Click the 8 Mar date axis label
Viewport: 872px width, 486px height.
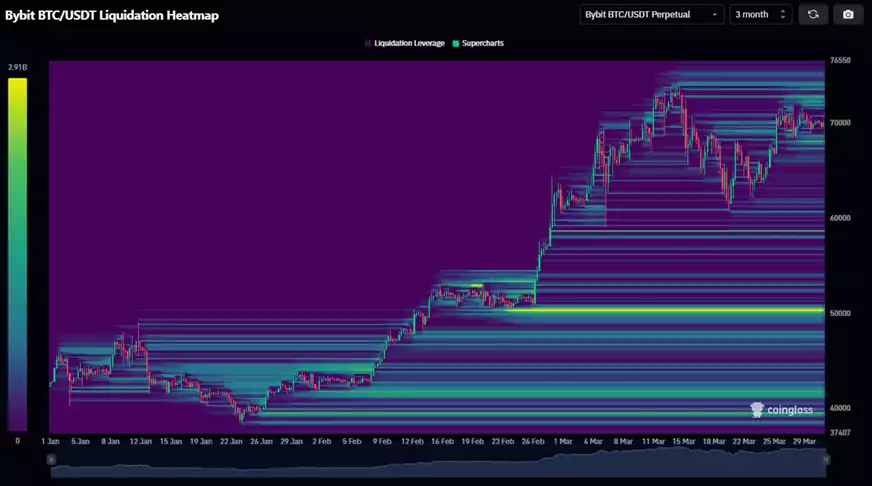click(x=623, y=442)
